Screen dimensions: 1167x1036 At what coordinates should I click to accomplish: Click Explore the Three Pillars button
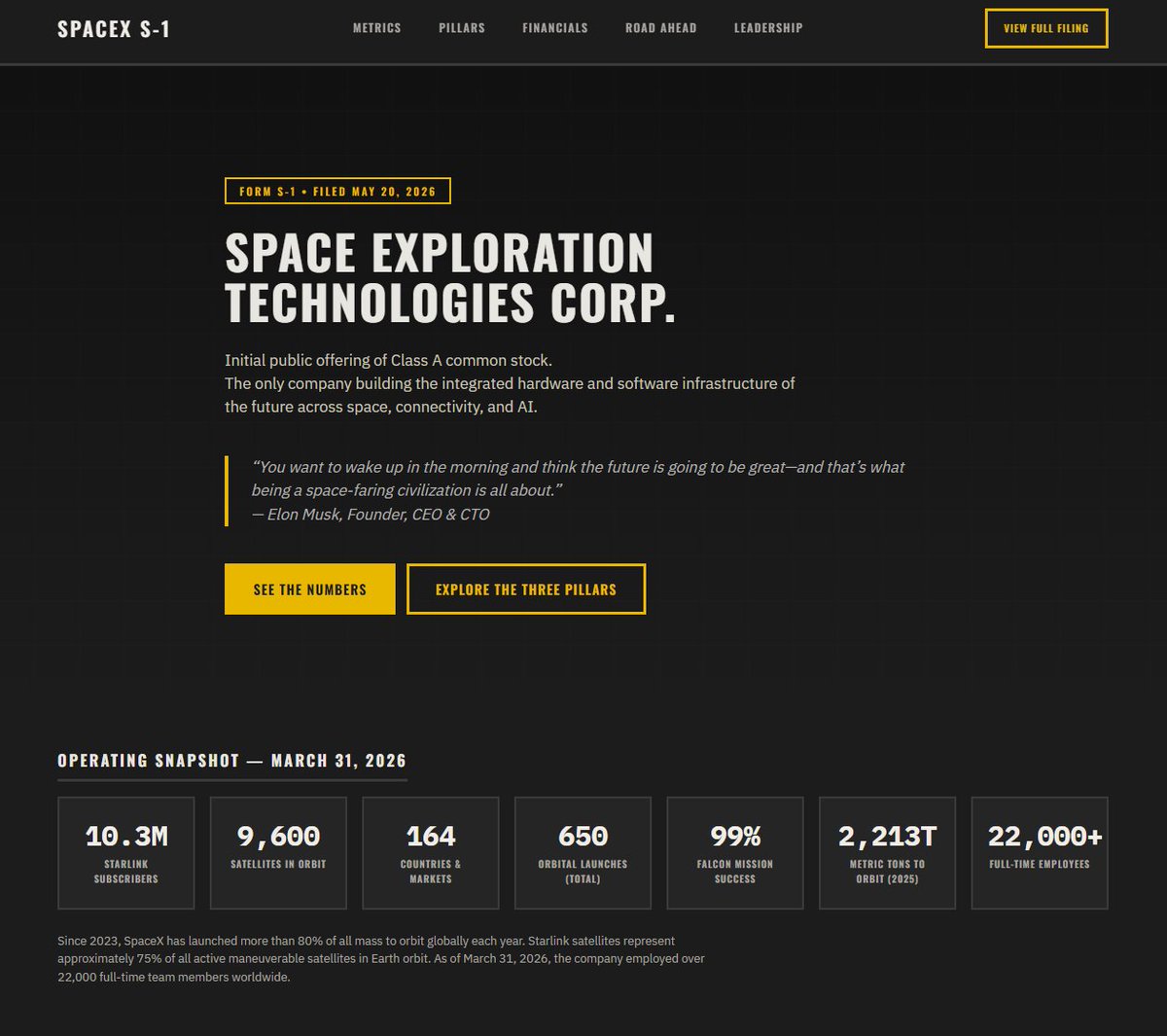pyautogui.click(x=526, y=589)
